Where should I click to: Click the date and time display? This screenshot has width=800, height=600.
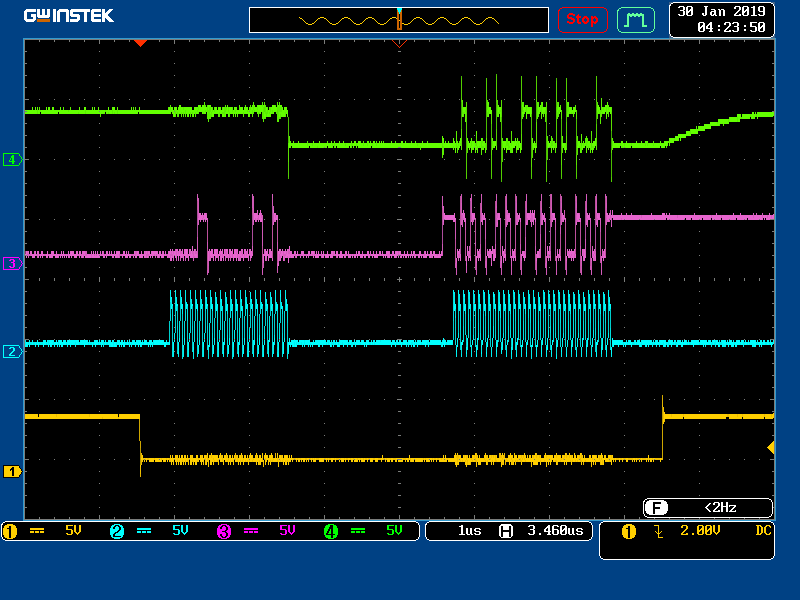721,19
